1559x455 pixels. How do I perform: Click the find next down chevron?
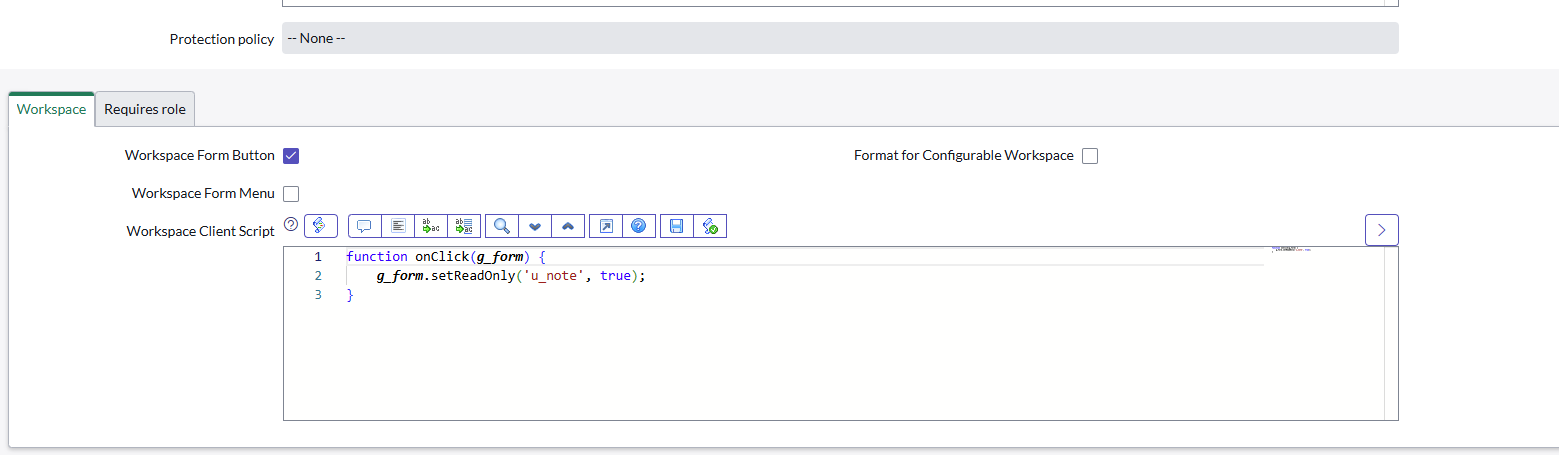point(534,226)
